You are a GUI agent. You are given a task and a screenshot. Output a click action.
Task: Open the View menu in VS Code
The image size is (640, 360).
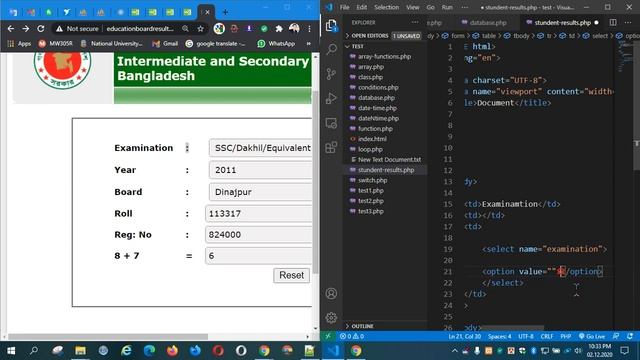413,7
